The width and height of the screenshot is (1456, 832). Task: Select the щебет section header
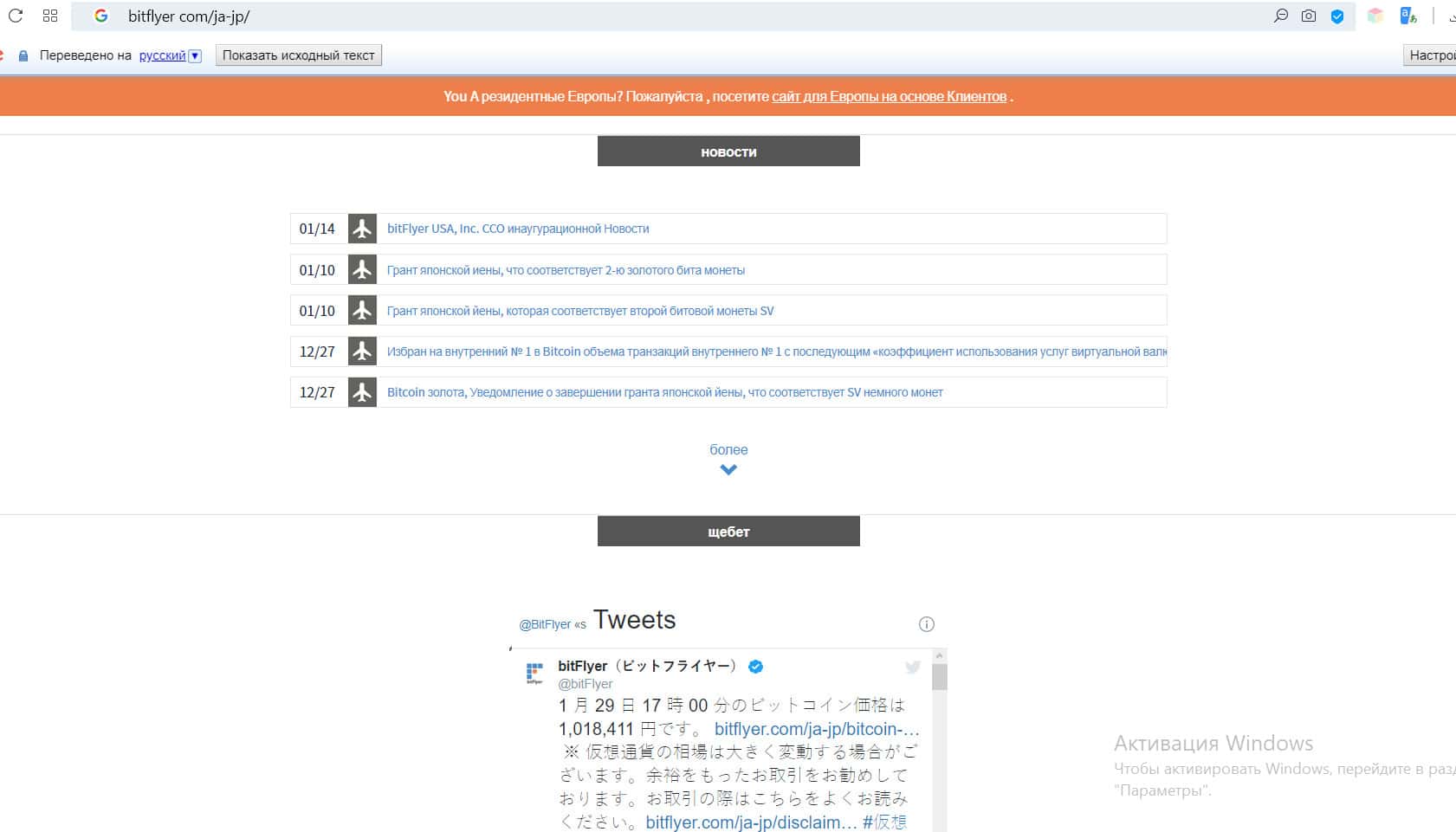click(x=728, y=532)
